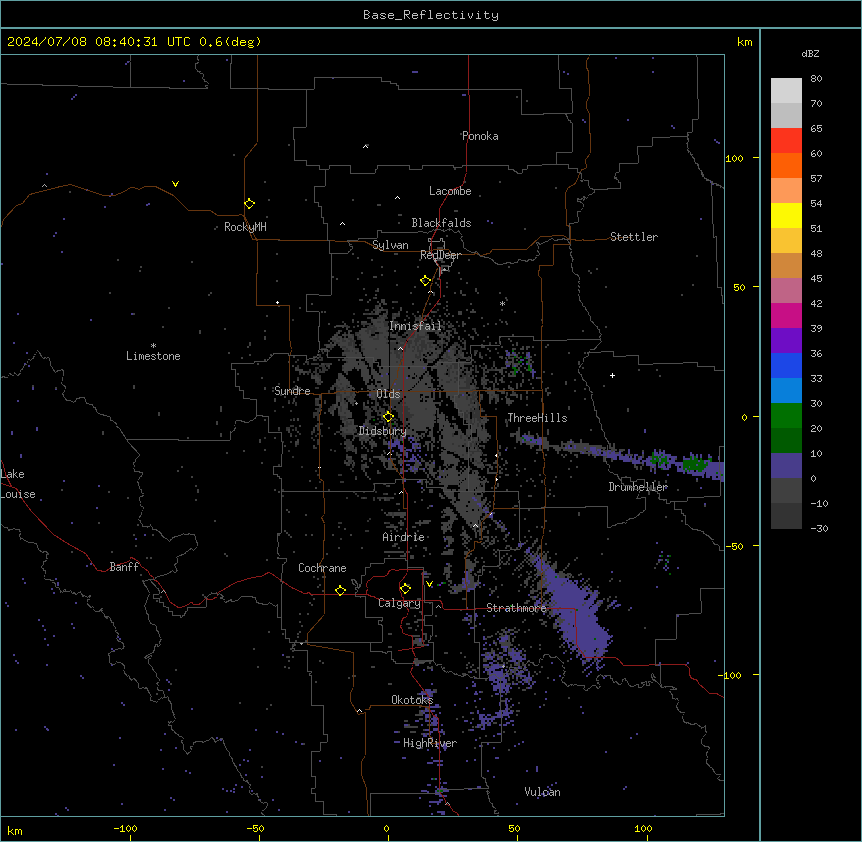The height and width of the screenshot is (842, 862).
Task: Click the Banff city label
Action: pos(124,567)
